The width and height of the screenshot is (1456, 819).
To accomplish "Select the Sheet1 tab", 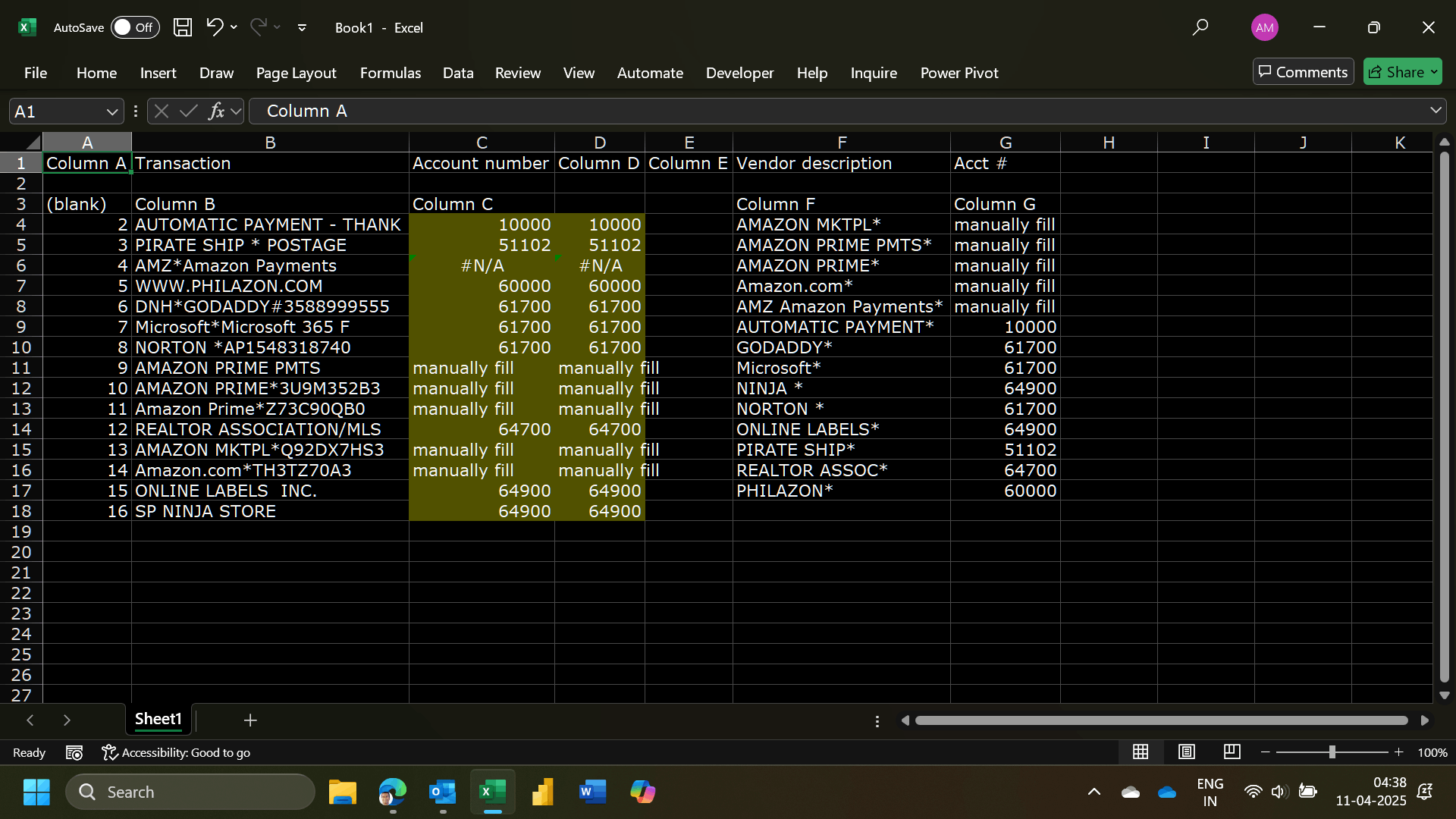I will 158,719.
